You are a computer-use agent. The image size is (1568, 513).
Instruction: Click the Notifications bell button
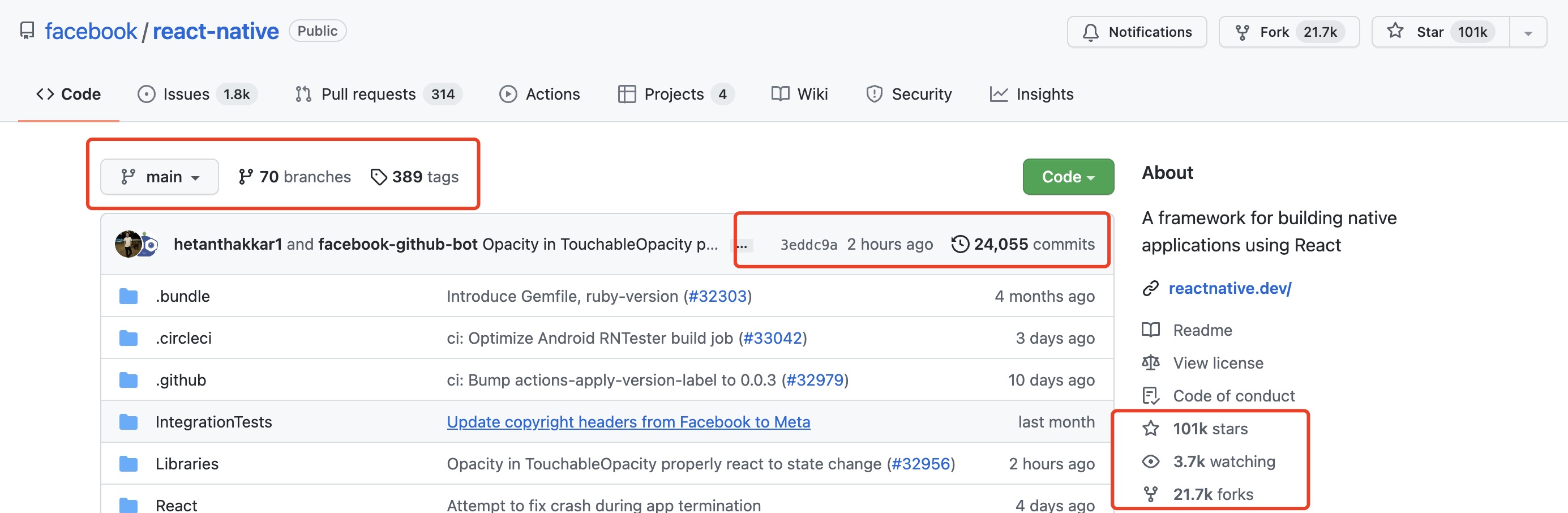(x=1137, y=32)
